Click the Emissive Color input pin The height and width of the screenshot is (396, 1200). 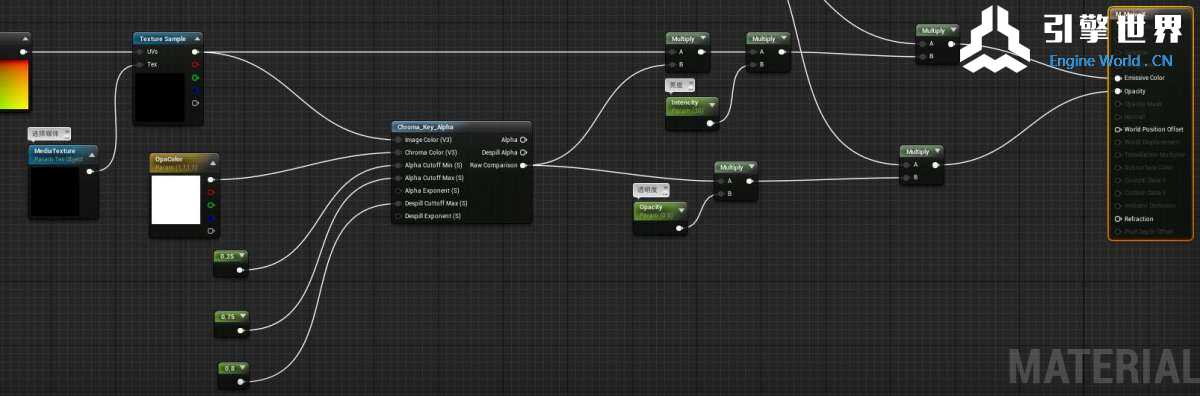(1118, 77)
